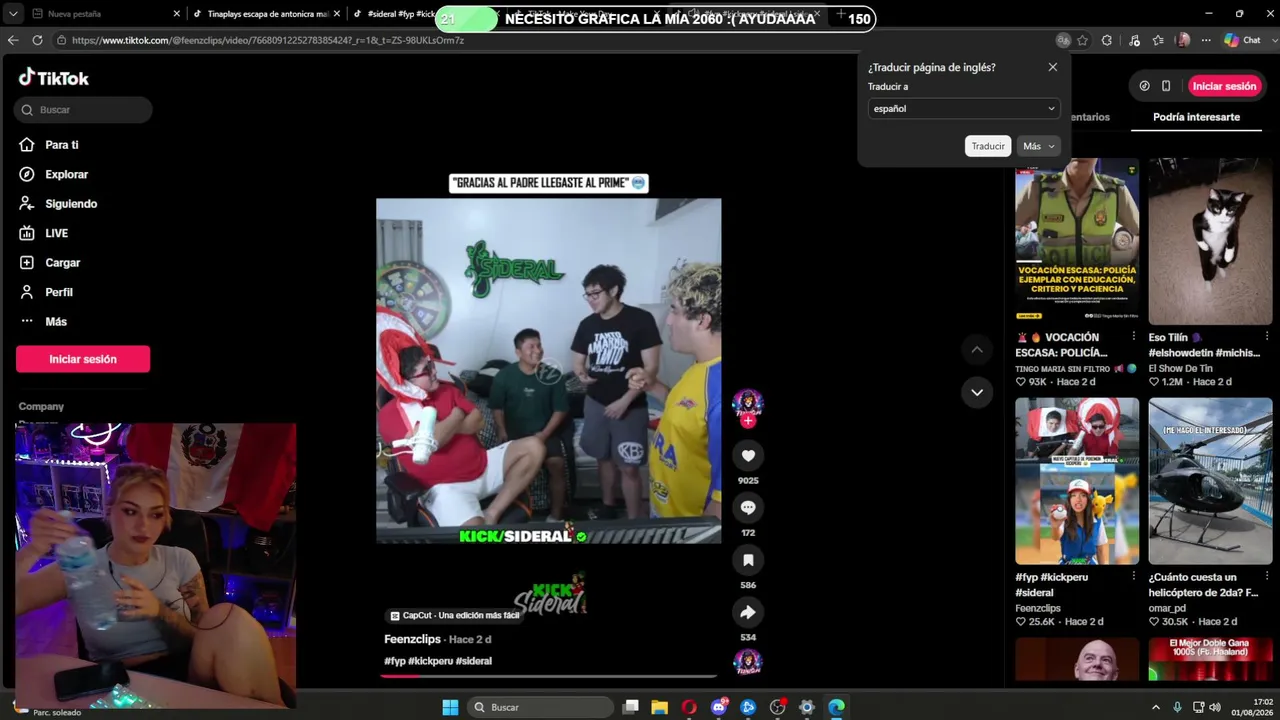This screenshot has height=720, width=1280.
Task: Click the header Iniciar sesión button
Action: coord(1224,86)
